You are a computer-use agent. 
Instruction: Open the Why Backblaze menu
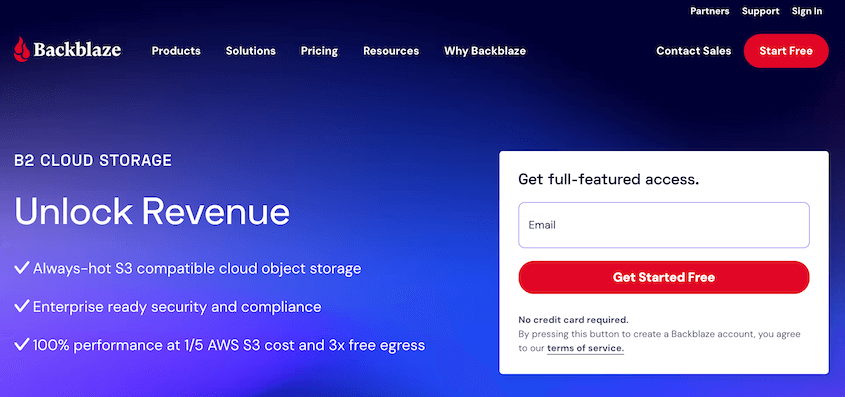point(485,51)
